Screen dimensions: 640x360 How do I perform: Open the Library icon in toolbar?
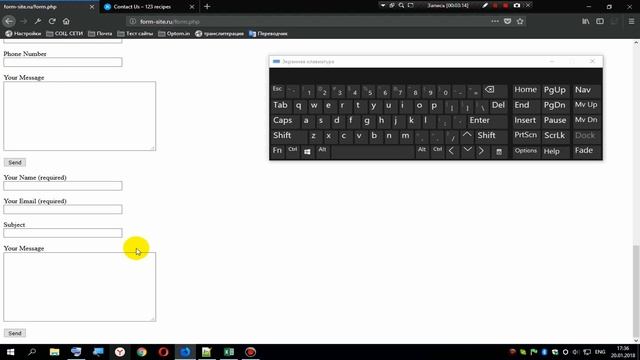[586, 21]
